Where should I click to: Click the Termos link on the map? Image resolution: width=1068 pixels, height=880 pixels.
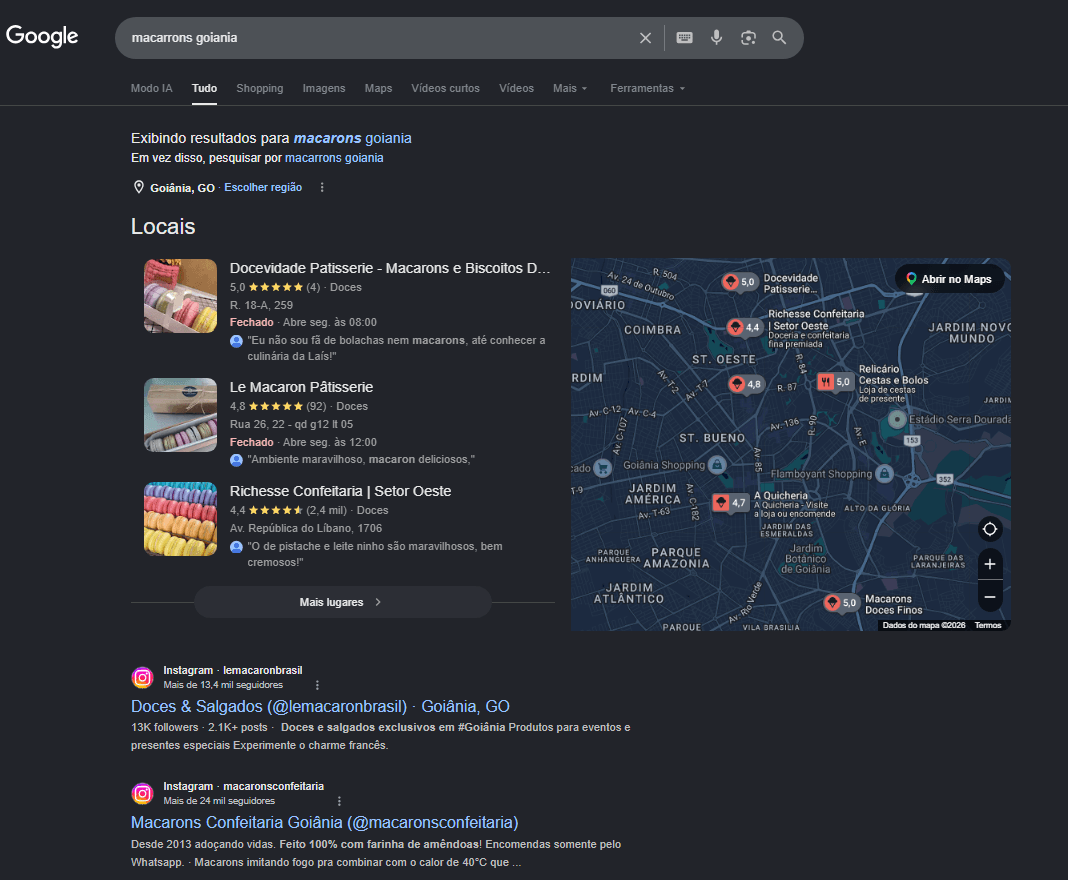point(988,625)
